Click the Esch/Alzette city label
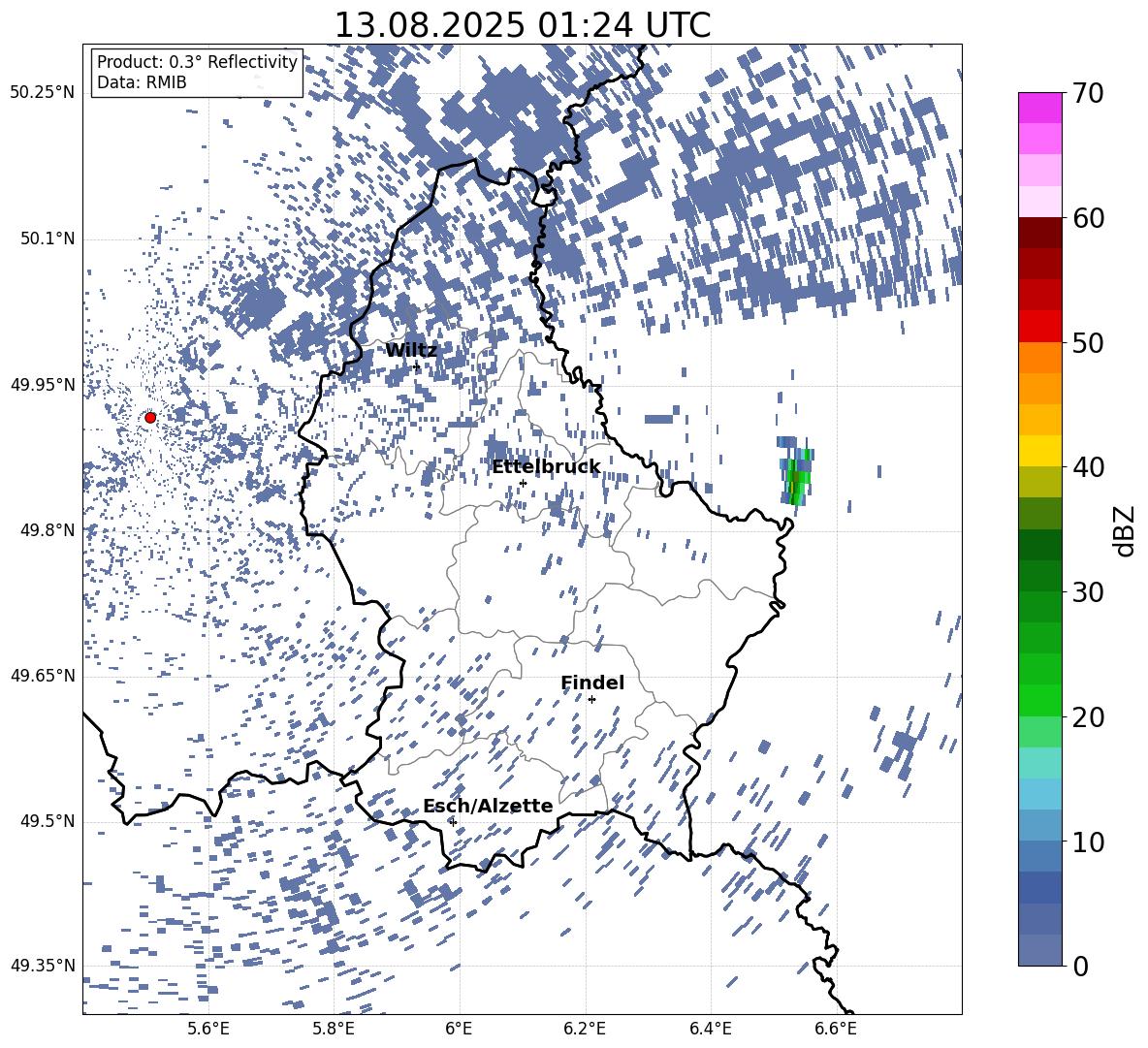This screenshot has width=1148, height=1048. 488,806
